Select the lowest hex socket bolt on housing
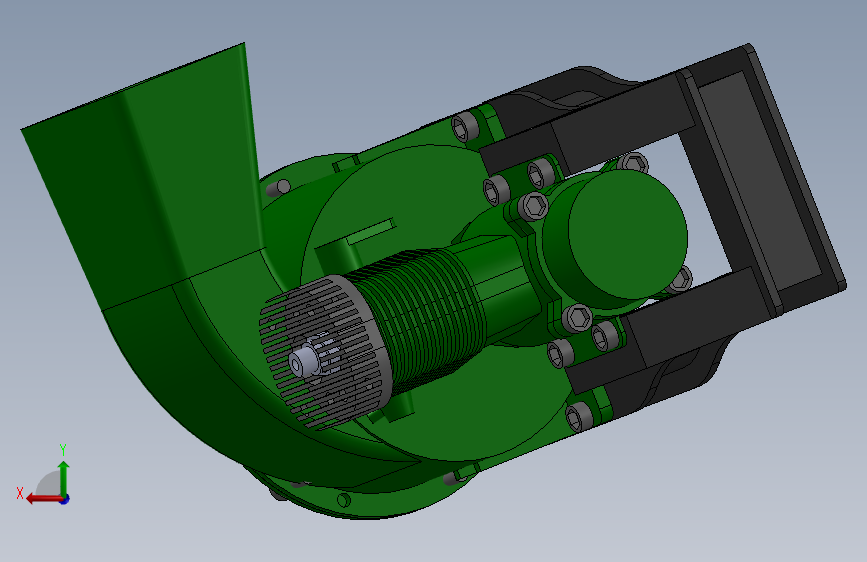This screenshot has width=867, height=562. pyautogui.click(x=579, y=417)
